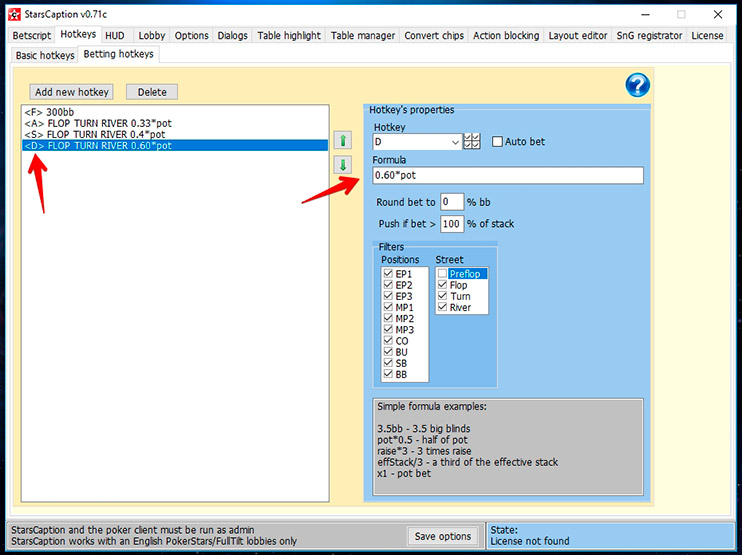This screenshot has height=555, width=742.
Task: Click the StarsCaption app icon in title bar
Action: pyautogui.click(x=14, y=14)
